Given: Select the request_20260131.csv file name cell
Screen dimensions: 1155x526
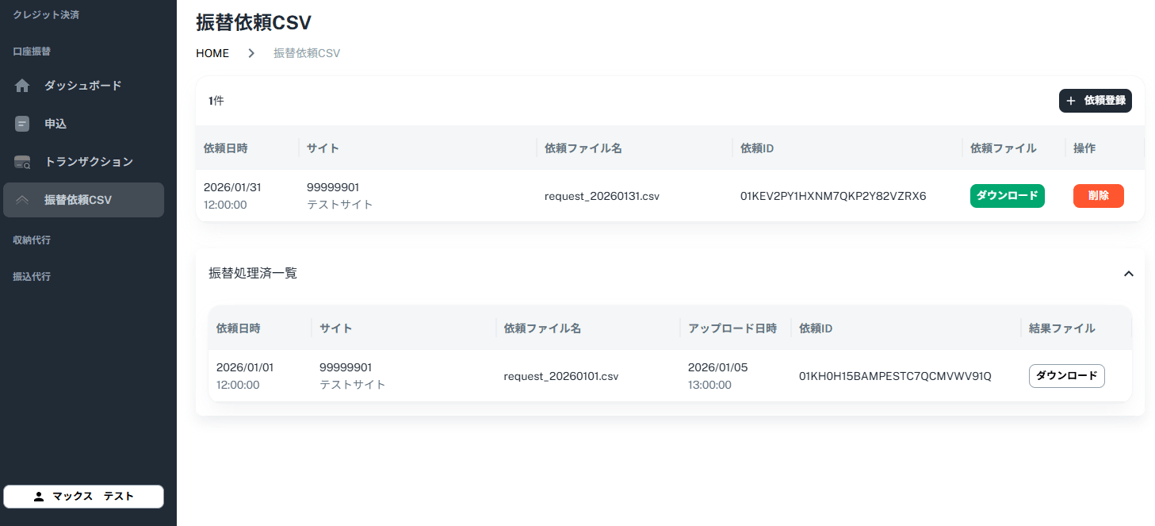Looking at the screenshot, I should 602,196.
